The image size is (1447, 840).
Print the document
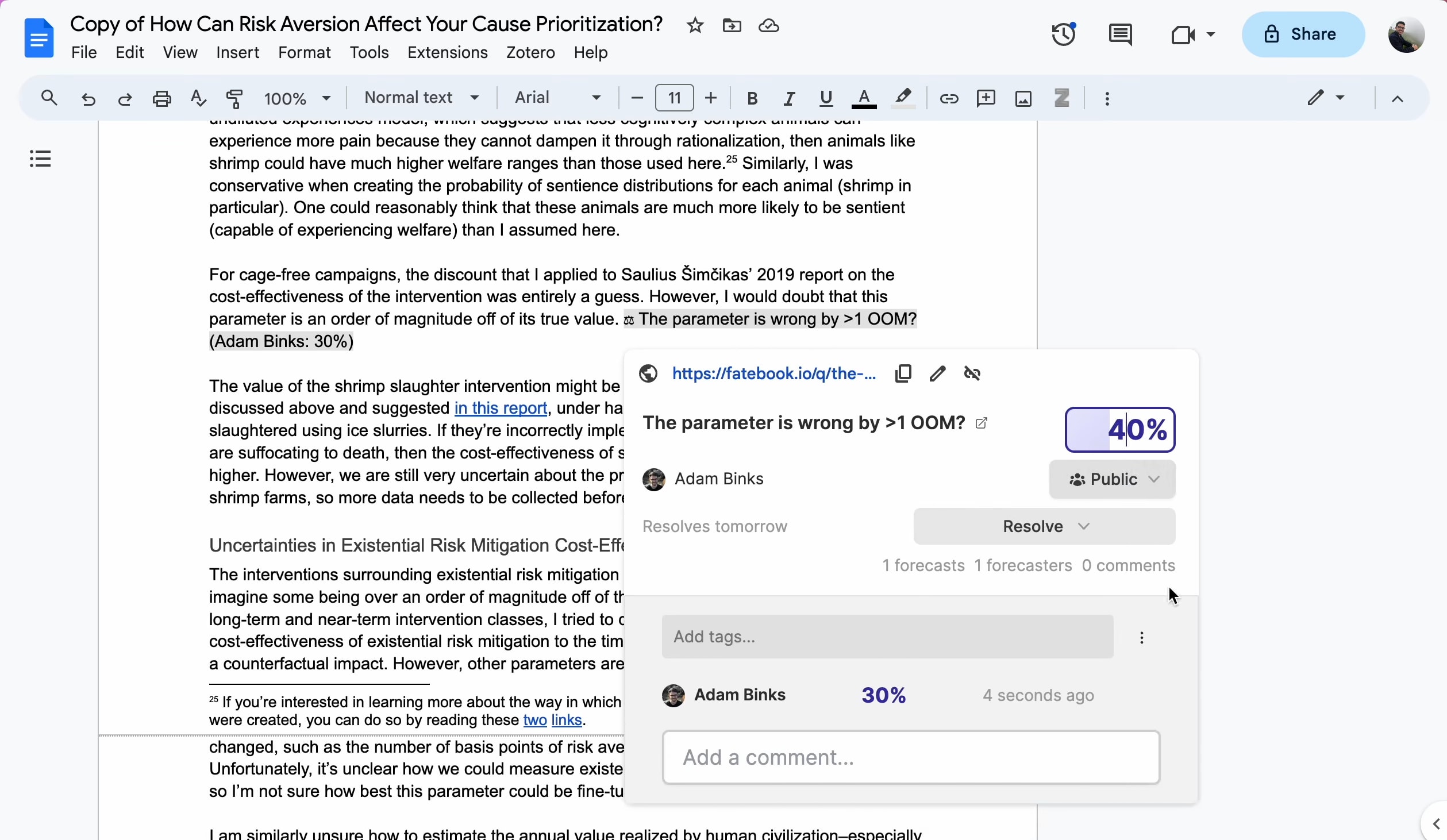tap(161, 98)
